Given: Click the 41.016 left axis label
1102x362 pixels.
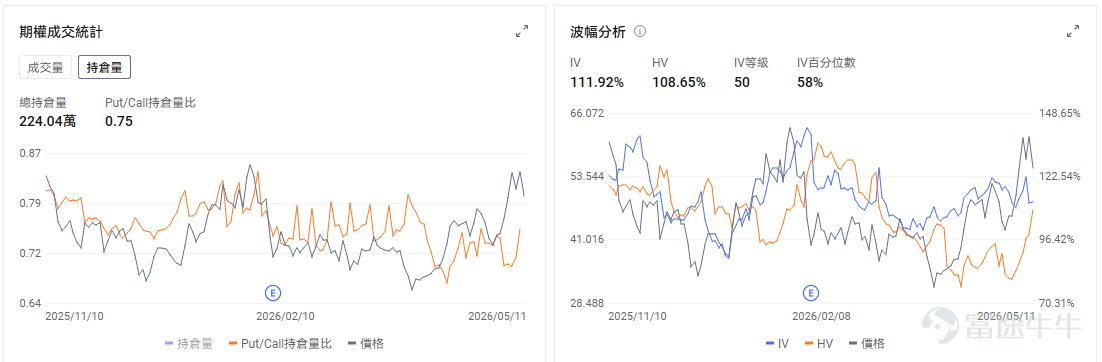Looking at the screenshot, I should tap(587, 240).
